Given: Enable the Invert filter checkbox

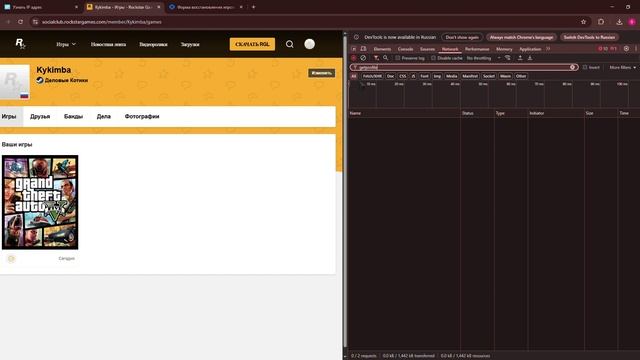Looking at the screenshot, I should (x=584, y=67).
